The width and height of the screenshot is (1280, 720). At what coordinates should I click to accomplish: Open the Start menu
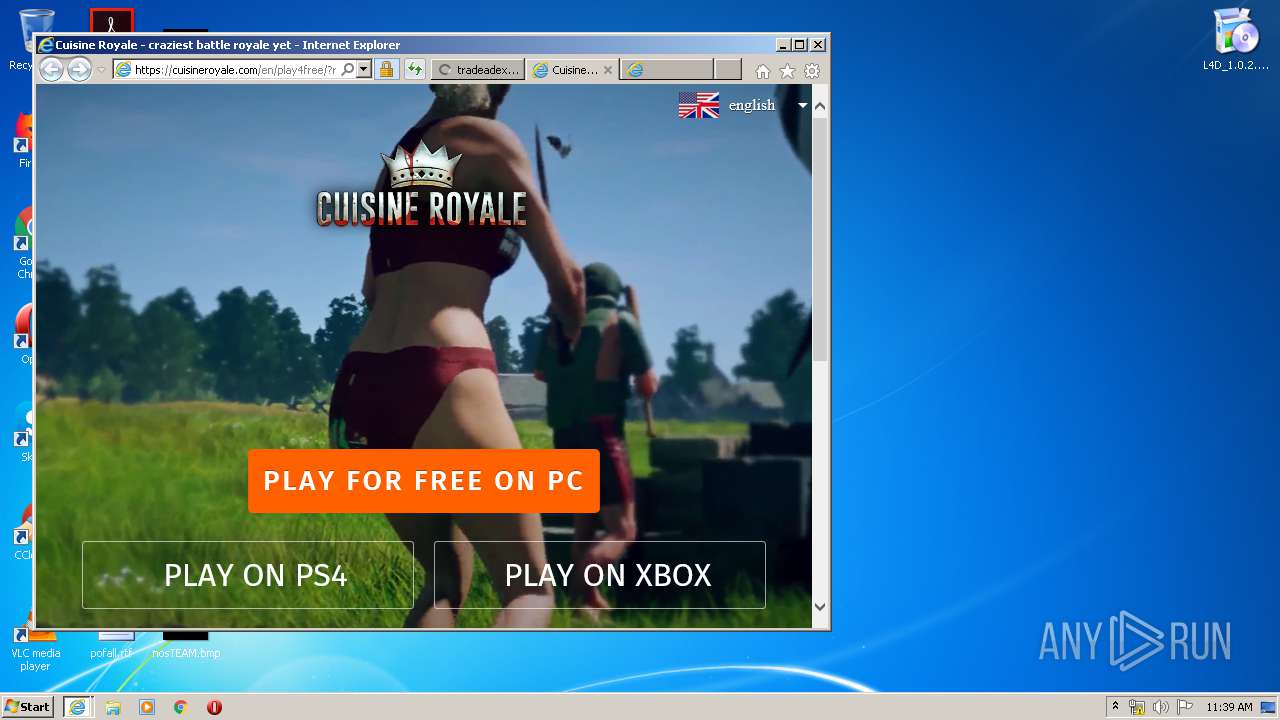click(x=27, y=706)
